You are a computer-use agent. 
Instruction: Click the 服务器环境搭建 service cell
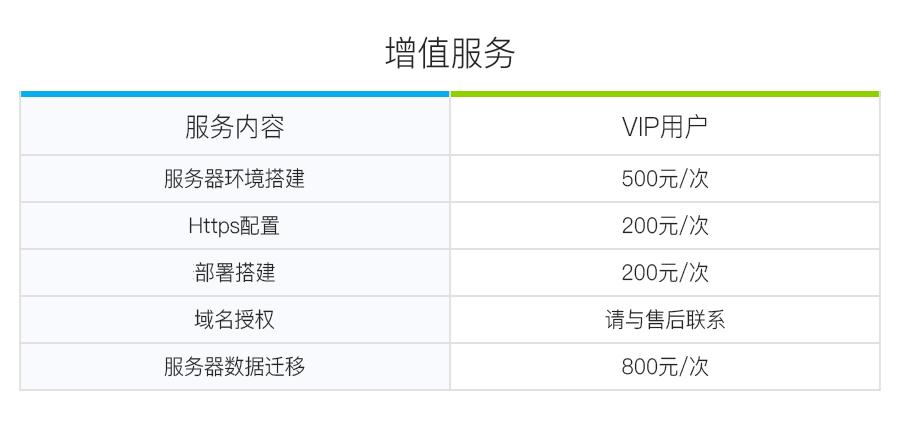click(x=235, y=179)
